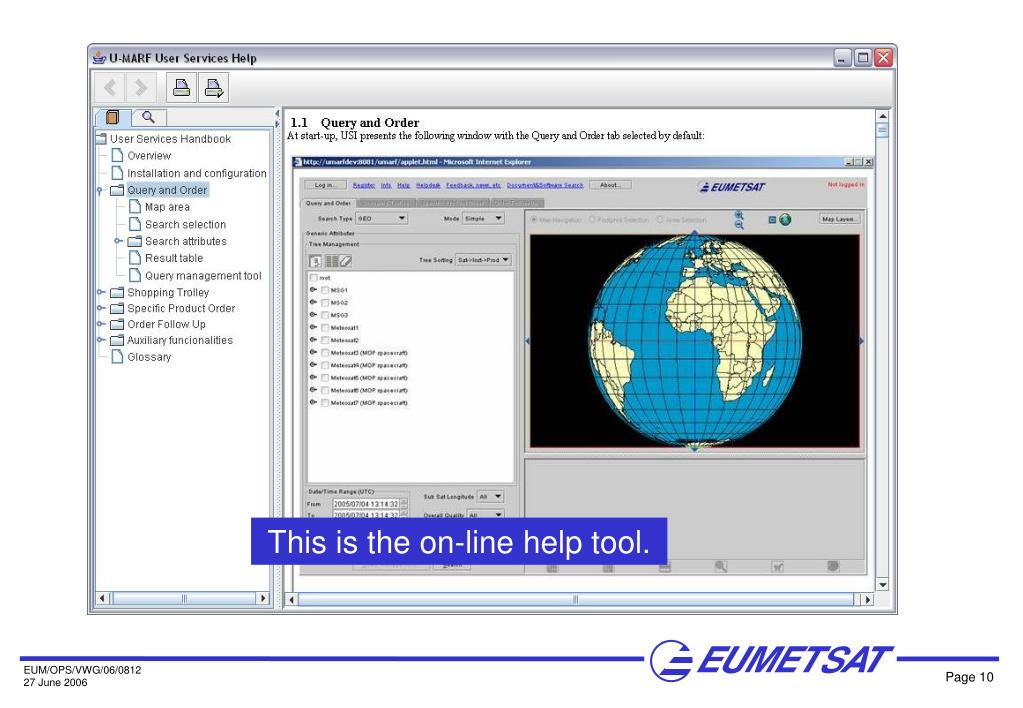Click the help content vertical scrollbar down arrow
This screenshot has width=1023, height=708.
point(883,585)
